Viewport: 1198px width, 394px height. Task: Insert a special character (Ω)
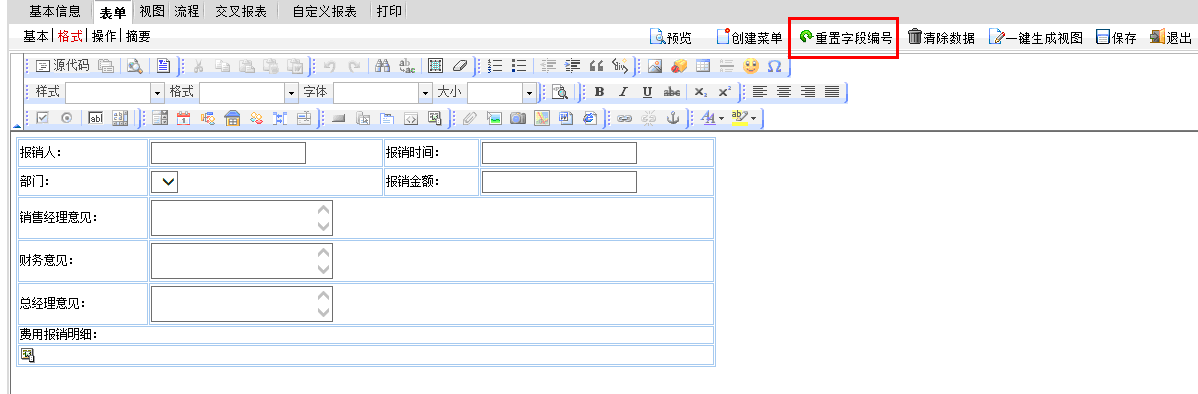[774, 66]
